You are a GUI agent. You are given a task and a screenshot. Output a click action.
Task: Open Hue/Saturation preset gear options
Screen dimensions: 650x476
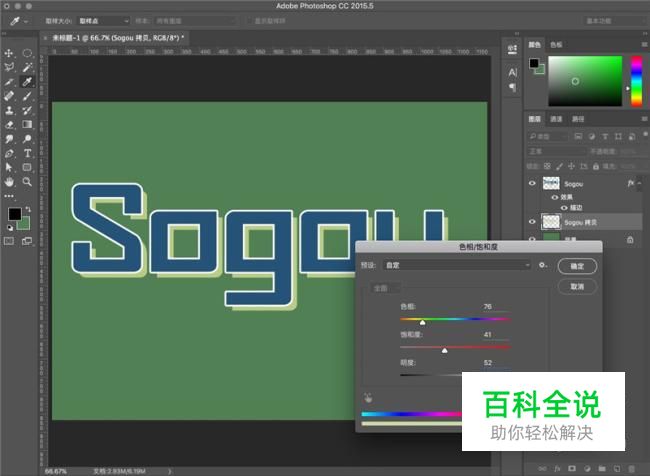542,265
